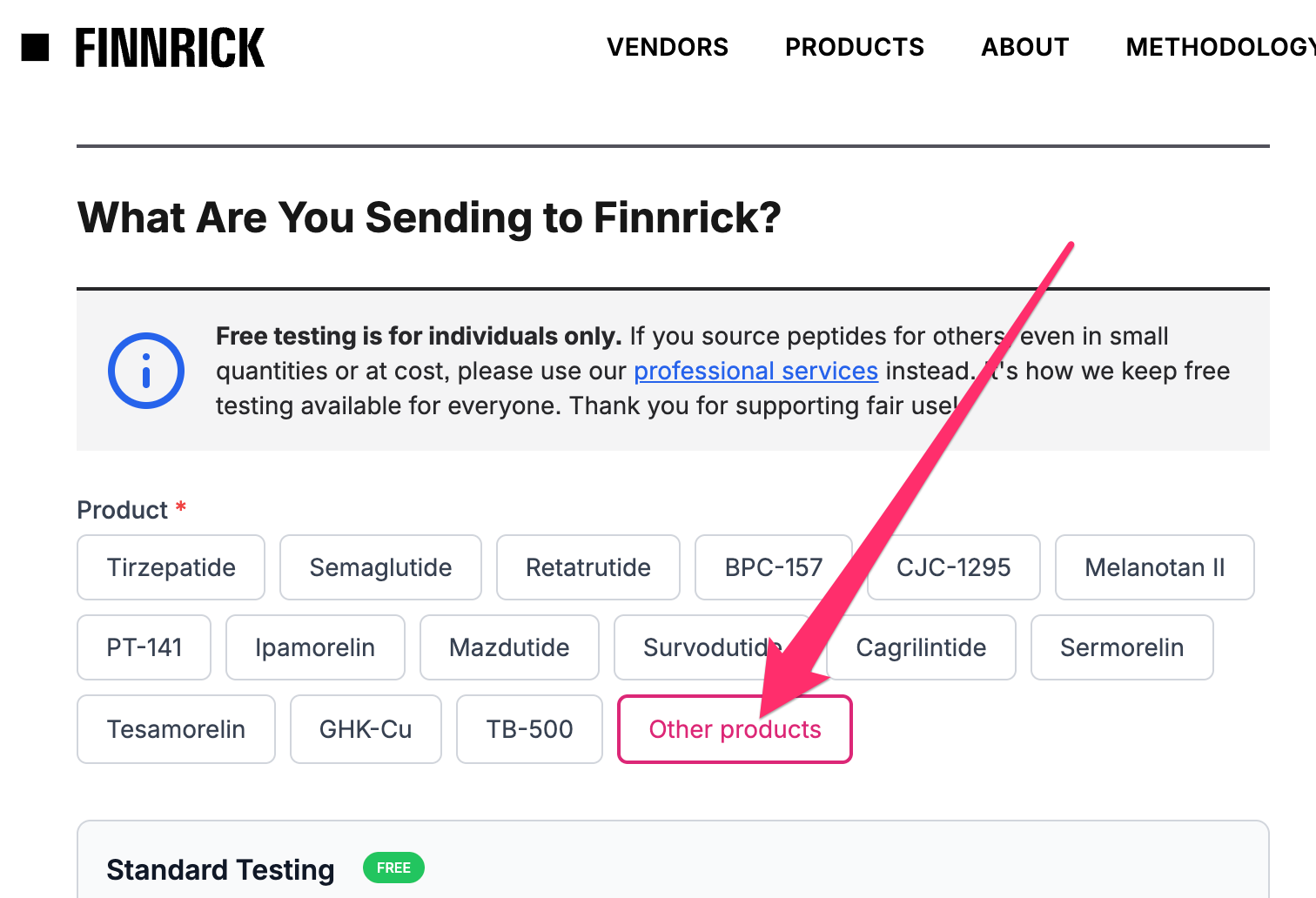Screen dimensions: 1316x898
Task: Click the blue info circle icon
Action: [x=146, y=371]
